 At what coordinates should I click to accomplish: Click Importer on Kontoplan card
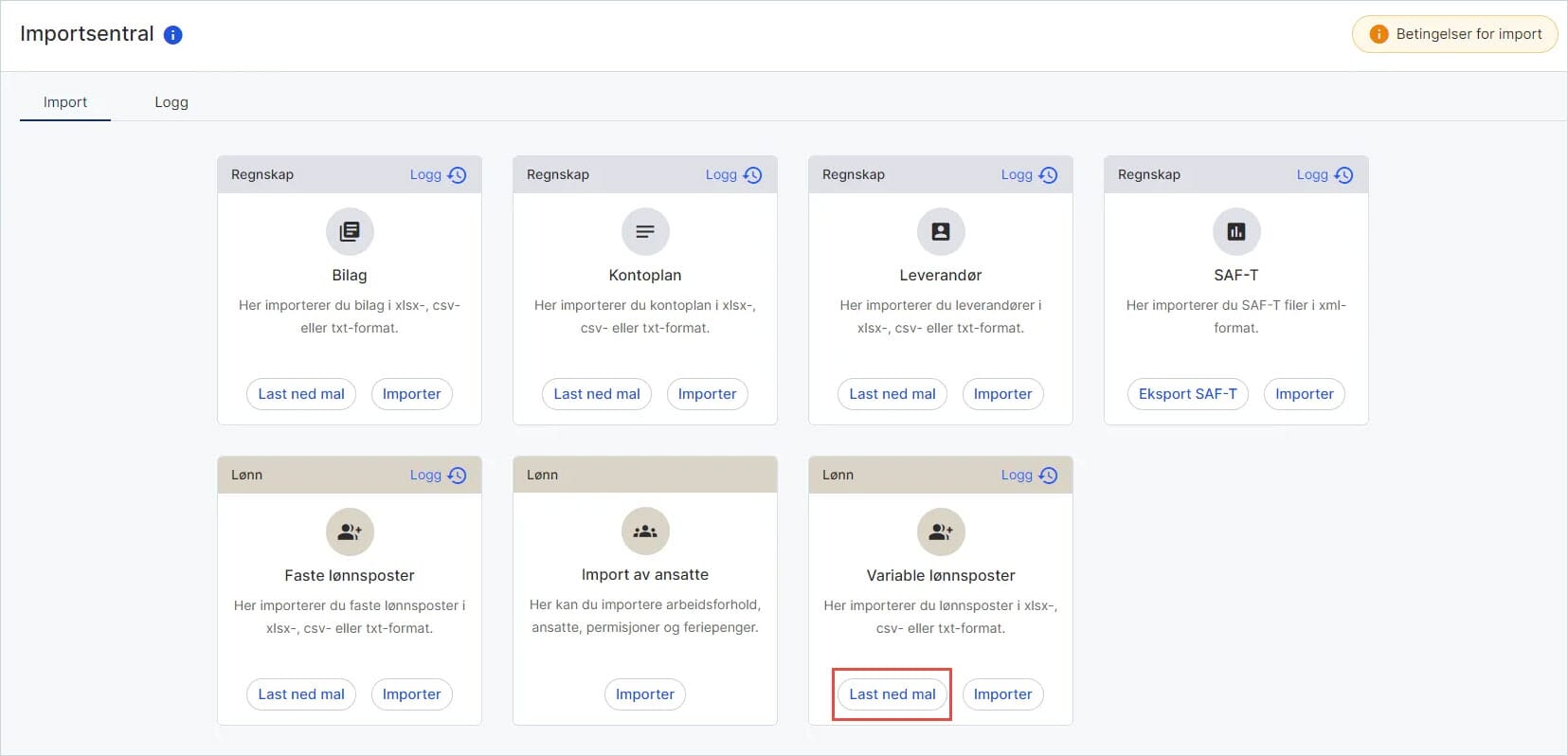(x=708, y=394)
